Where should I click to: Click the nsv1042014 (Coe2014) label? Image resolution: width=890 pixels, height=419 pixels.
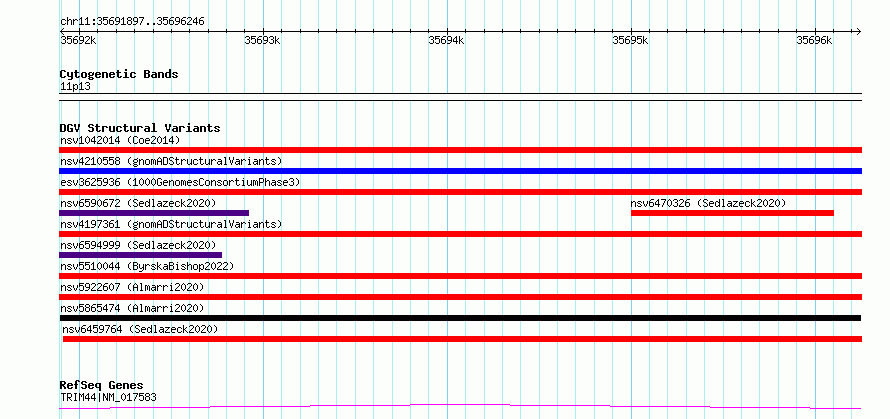pyautogui.click(x=120, y=140)
